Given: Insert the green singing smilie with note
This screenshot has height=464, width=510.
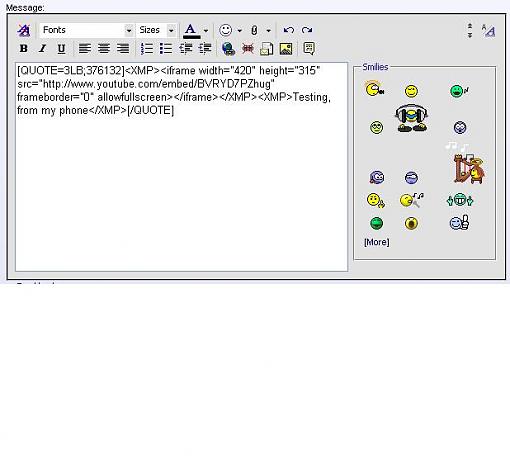Looking at the screenshot, I should [459, 91].
